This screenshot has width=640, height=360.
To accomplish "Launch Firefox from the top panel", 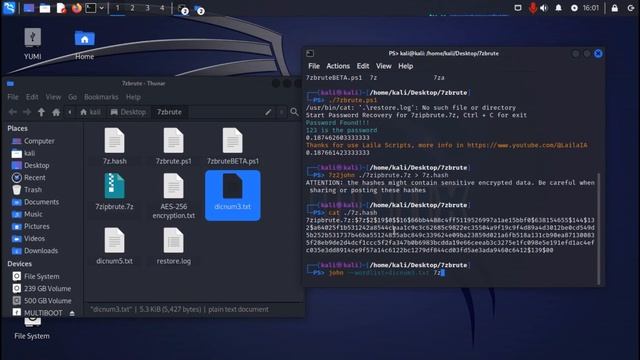I will (76, 8).
